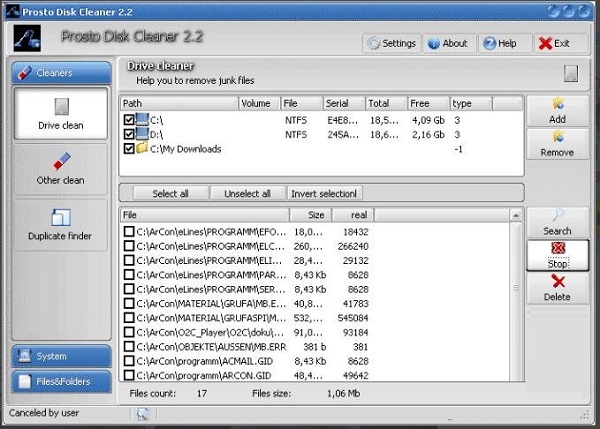Viewport: 600px width, 429px height.
Task: Open the About dialog
Action: [x=449, y=43]
